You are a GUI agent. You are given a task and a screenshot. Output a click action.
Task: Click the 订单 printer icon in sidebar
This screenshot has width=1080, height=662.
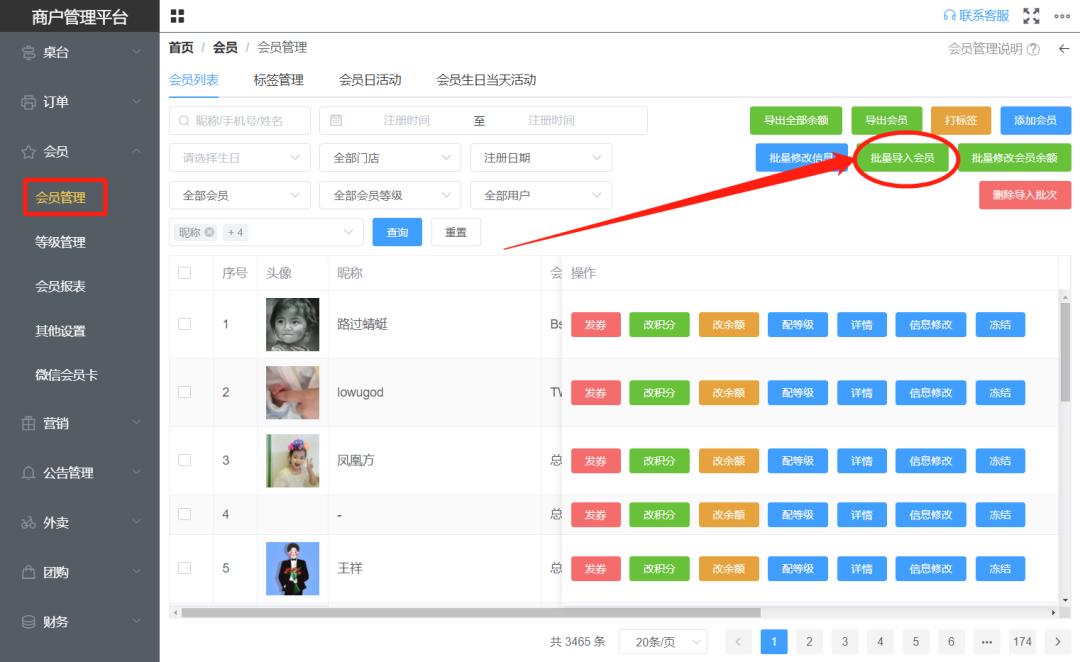click(28, 102)
